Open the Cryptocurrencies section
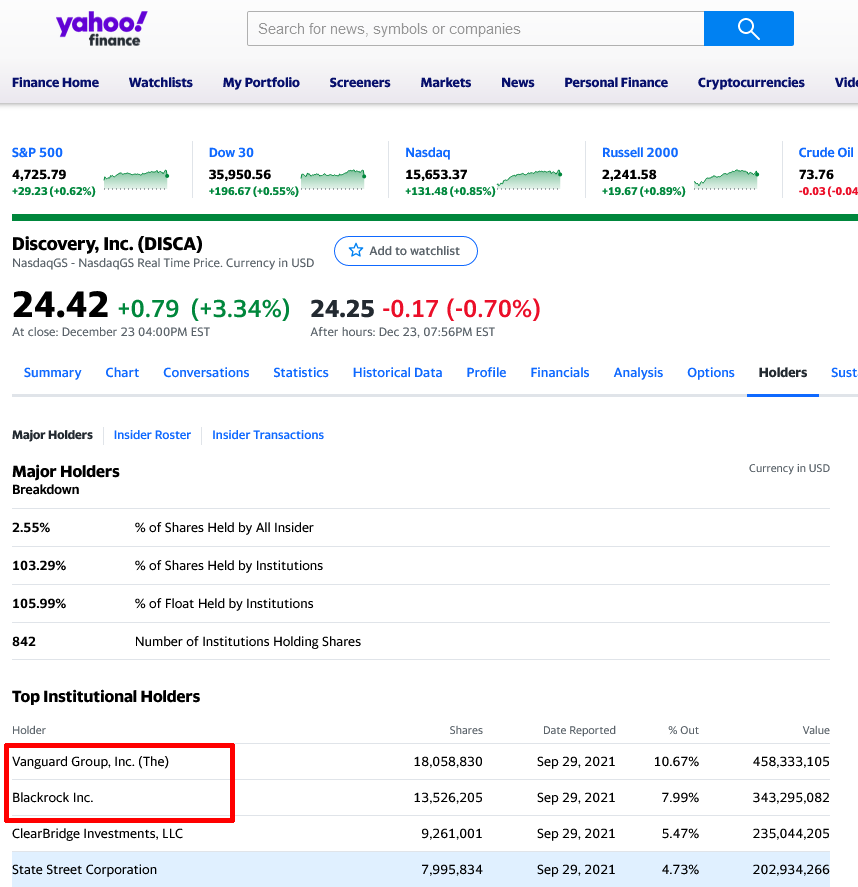 click(x=751, y=83)
